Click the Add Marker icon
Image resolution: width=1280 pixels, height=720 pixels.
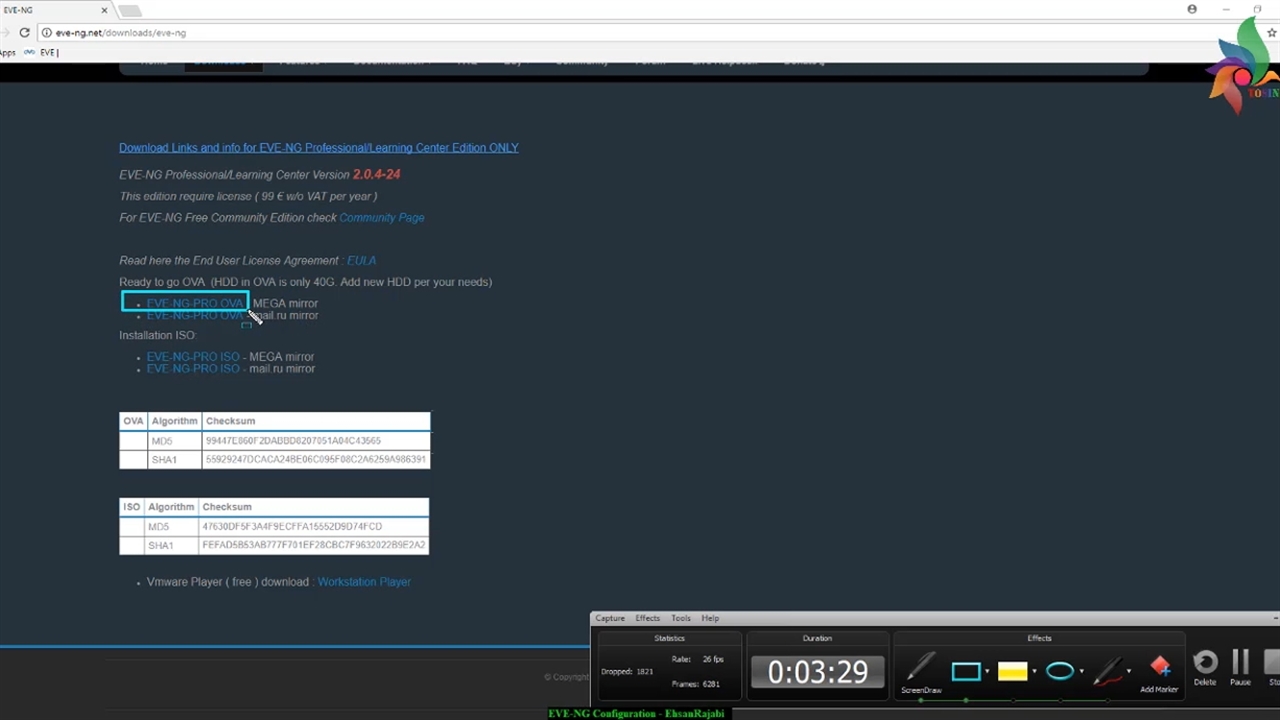click(x=1159, y=668)
